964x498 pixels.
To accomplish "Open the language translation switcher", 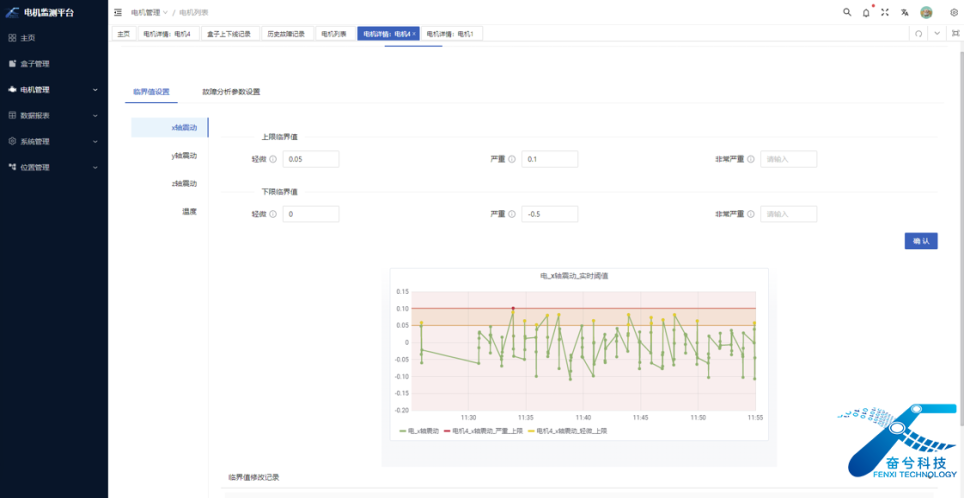I will click(905, 12).
